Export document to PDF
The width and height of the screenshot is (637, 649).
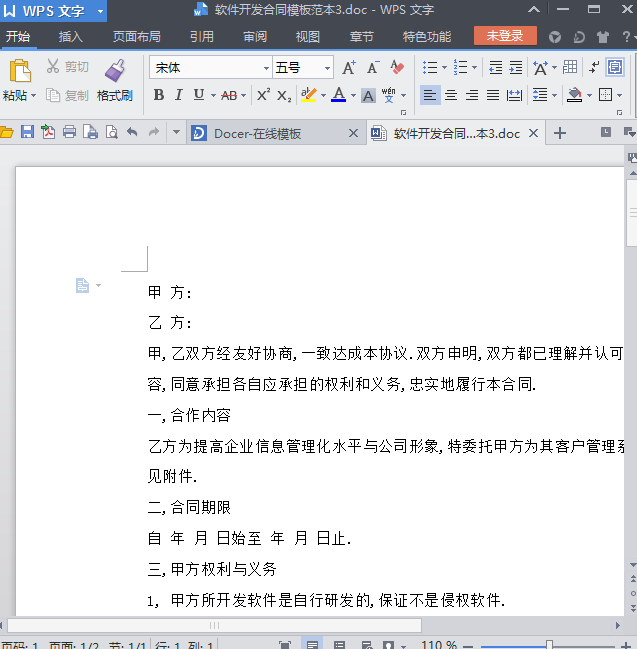coord(48,132)
